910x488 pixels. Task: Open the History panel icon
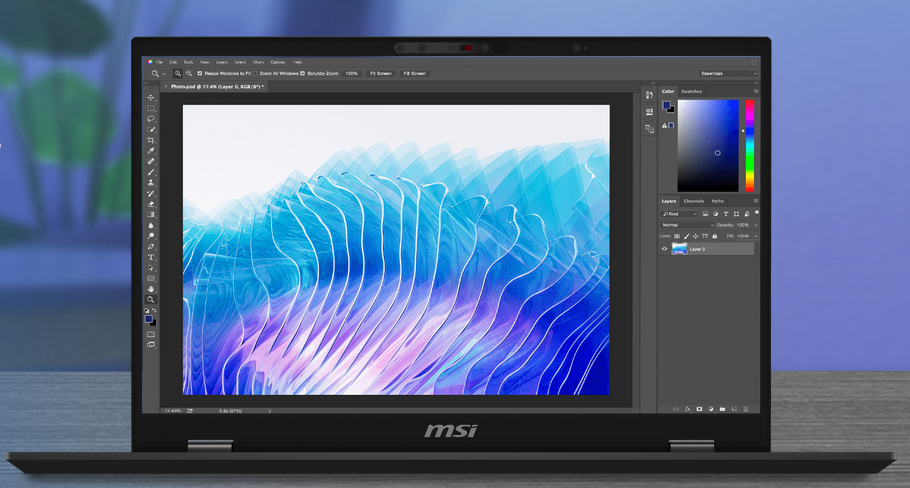[x=649, y=95]
